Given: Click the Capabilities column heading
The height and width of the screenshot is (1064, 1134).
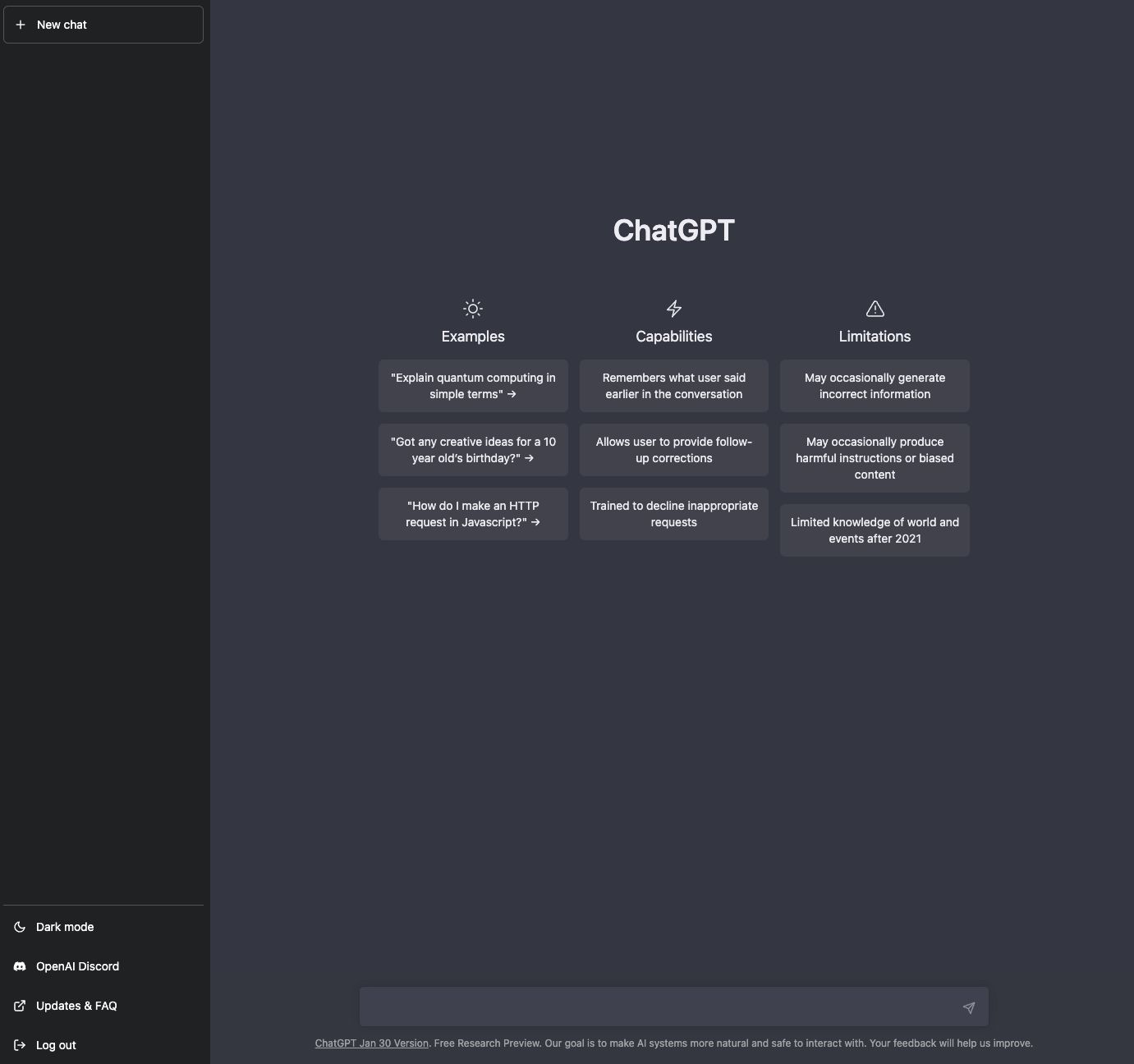Looking at the screenshot, I should [674, 337].
